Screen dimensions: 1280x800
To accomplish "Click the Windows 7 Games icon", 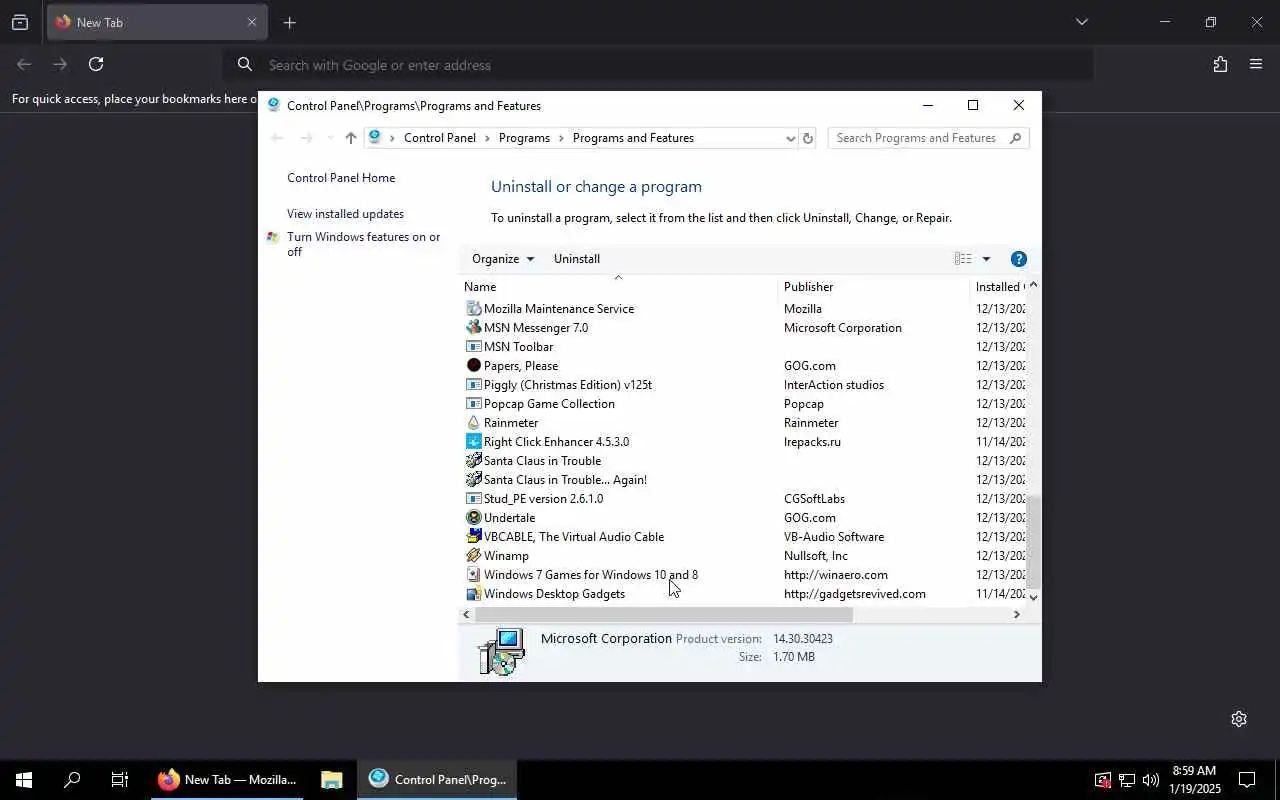I will tap(474, 574).
